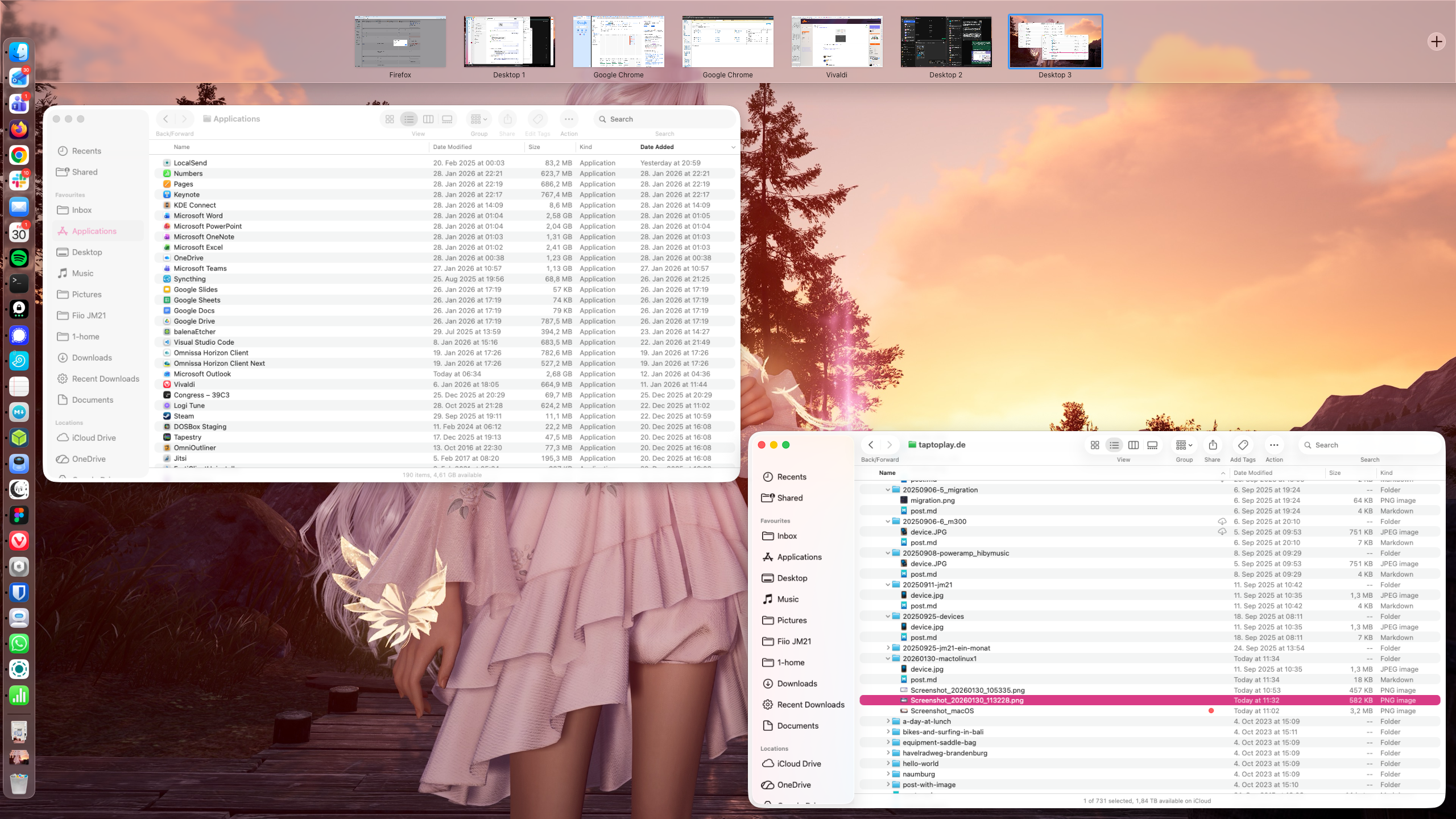1456x819 pixels.
Task: Open Figma from the Dock
Action: [x=19, y=515]
